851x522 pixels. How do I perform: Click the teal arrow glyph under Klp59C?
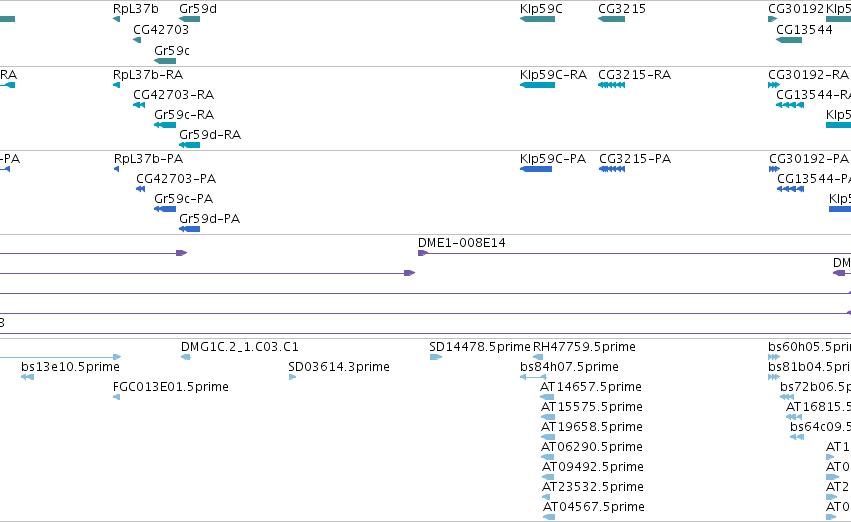pos(537,19)
